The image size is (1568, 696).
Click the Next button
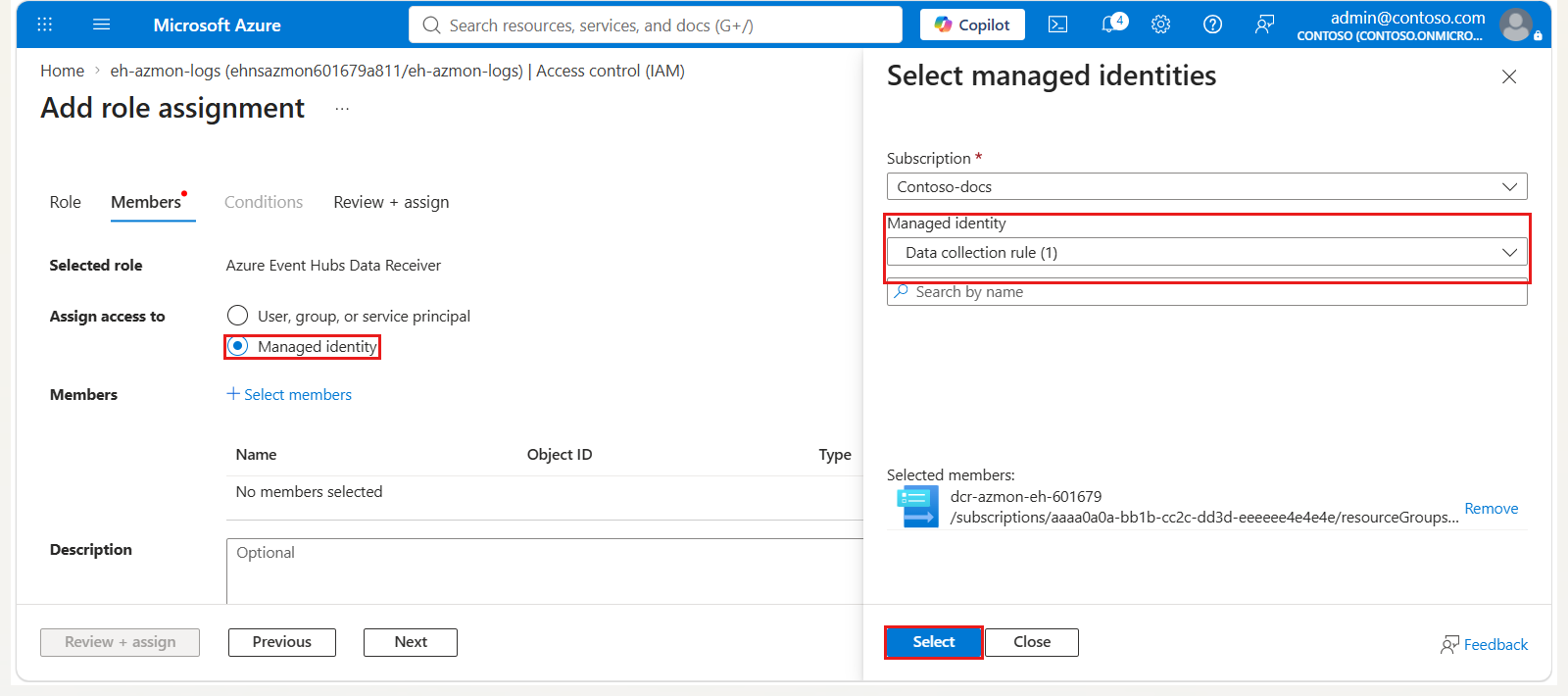411,642
